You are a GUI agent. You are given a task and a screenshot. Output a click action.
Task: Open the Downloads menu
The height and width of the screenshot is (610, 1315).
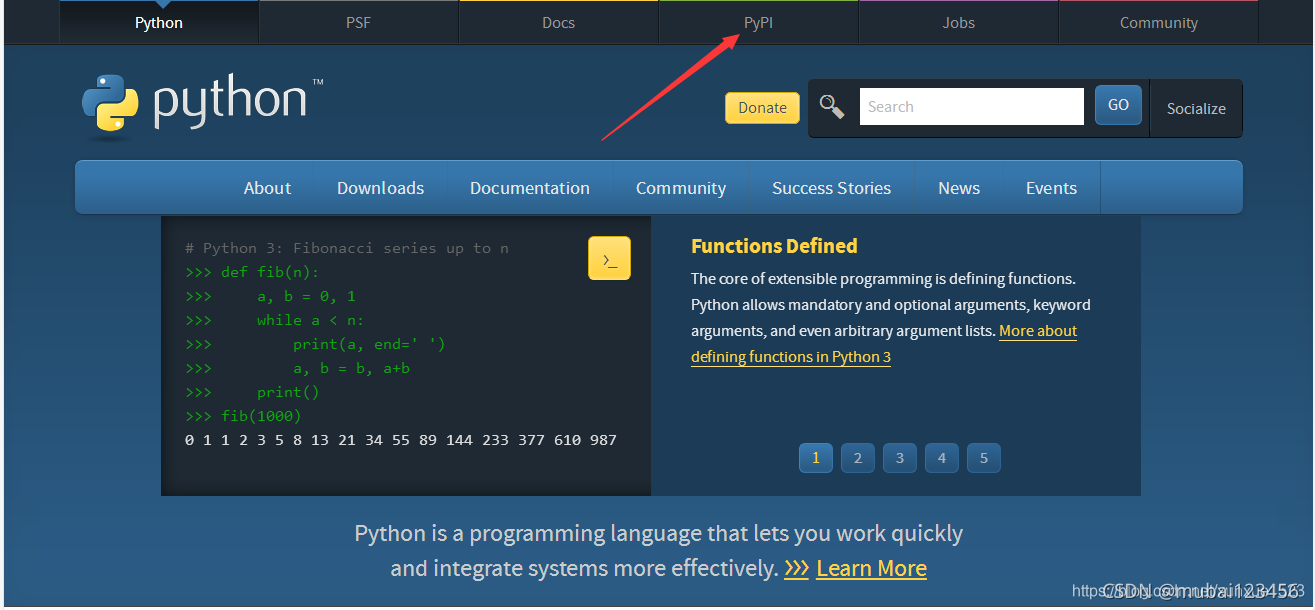(x=380, y=187)
